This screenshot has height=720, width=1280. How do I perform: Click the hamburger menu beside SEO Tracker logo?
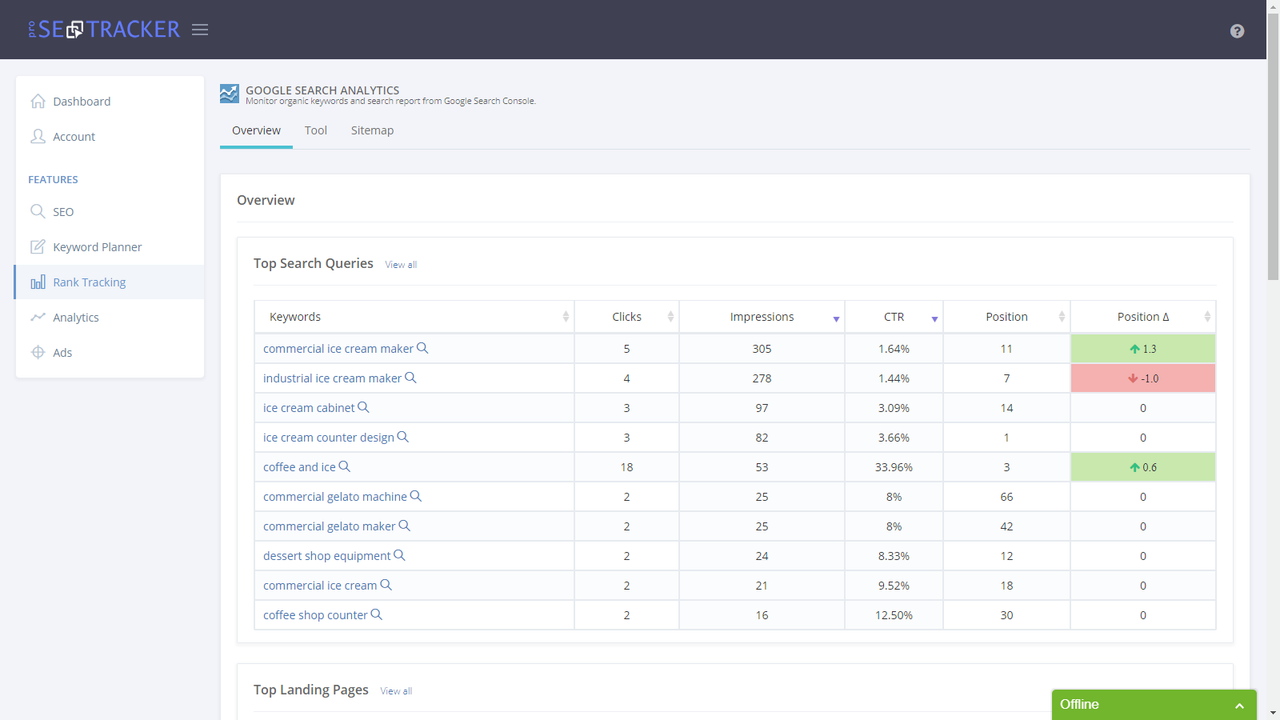pos(199,29)
